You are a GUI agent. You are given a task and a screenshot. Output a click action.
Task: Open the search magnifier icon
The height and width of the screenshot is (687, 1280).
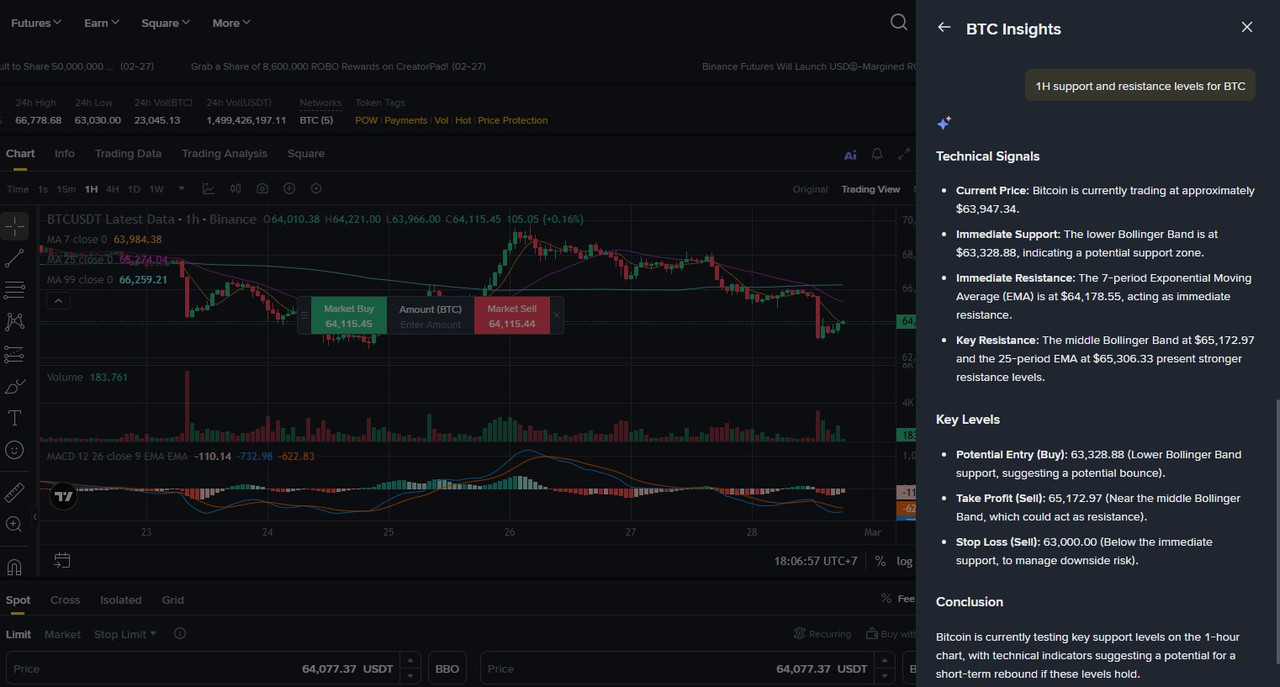(899, 22)
